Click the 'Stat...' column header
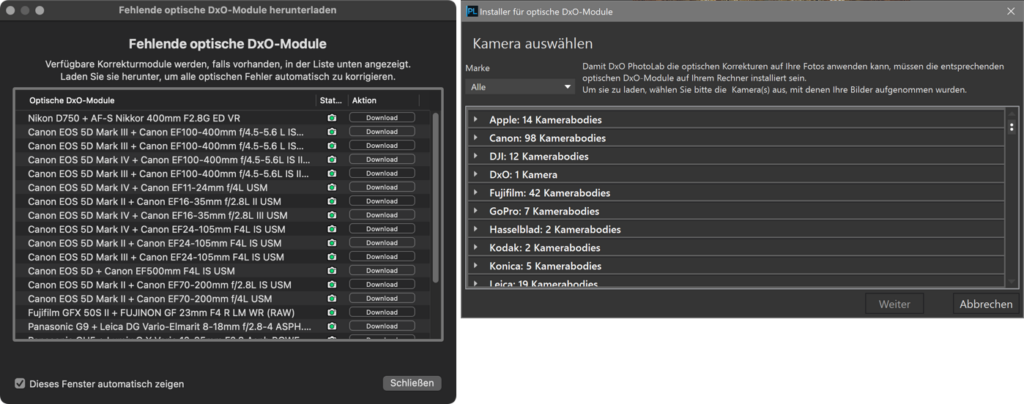1024x404 pixels. (x=332, y=101)
